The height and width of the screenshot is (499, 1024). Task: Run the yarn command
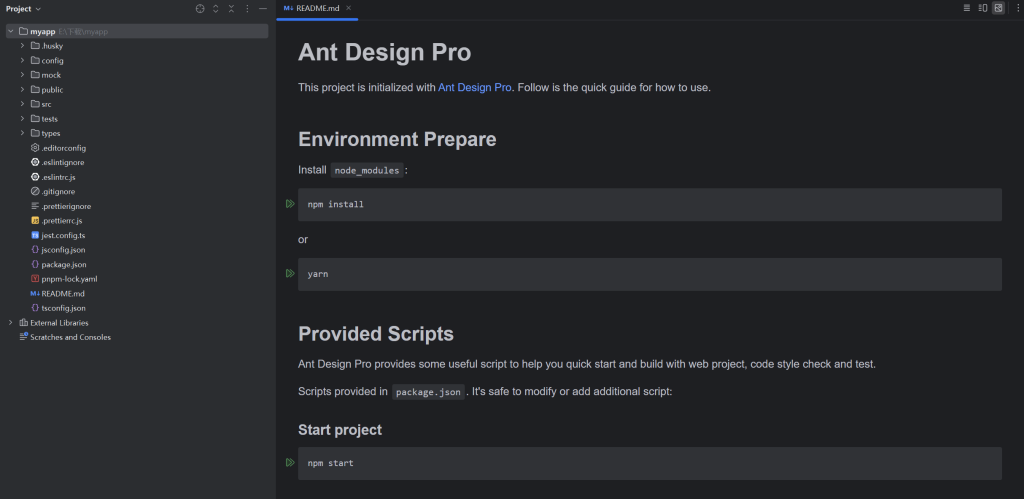[290, 273]
